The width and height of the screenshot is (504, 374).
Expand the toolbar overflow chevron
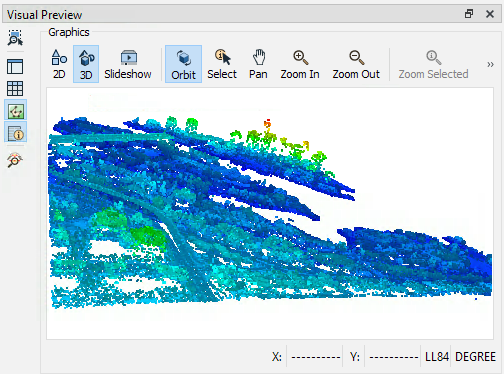490,64
